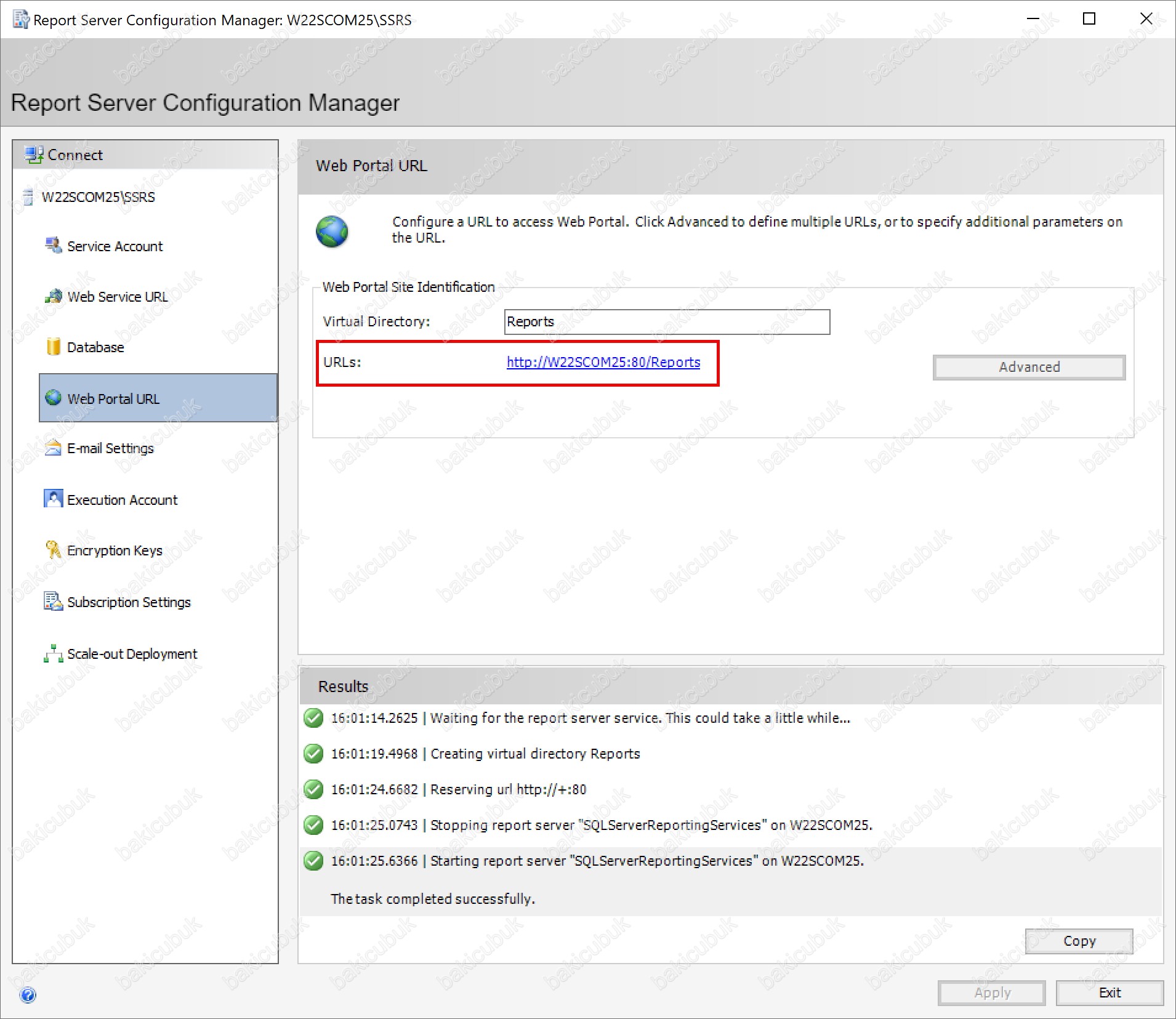Image resolution: width=1176 pixels, height=1019 pixels.
Task: Click the Connect label text
Action: coord(75,155)
